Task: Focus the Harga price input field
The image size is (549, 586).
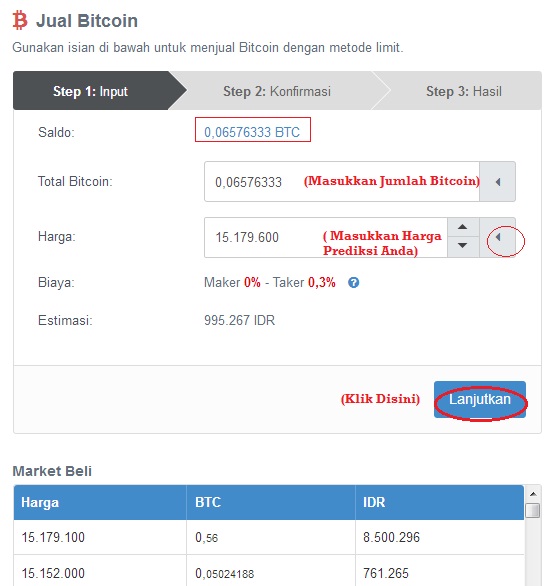Action: click(x=326, y=237)
